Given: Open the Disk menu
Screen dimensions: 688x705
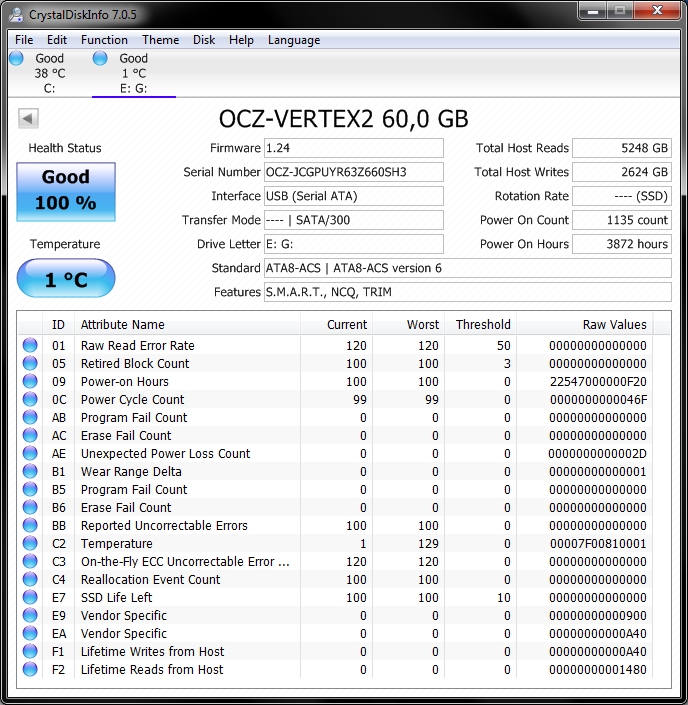Looking at the screenshot, I should click(204, 40).
